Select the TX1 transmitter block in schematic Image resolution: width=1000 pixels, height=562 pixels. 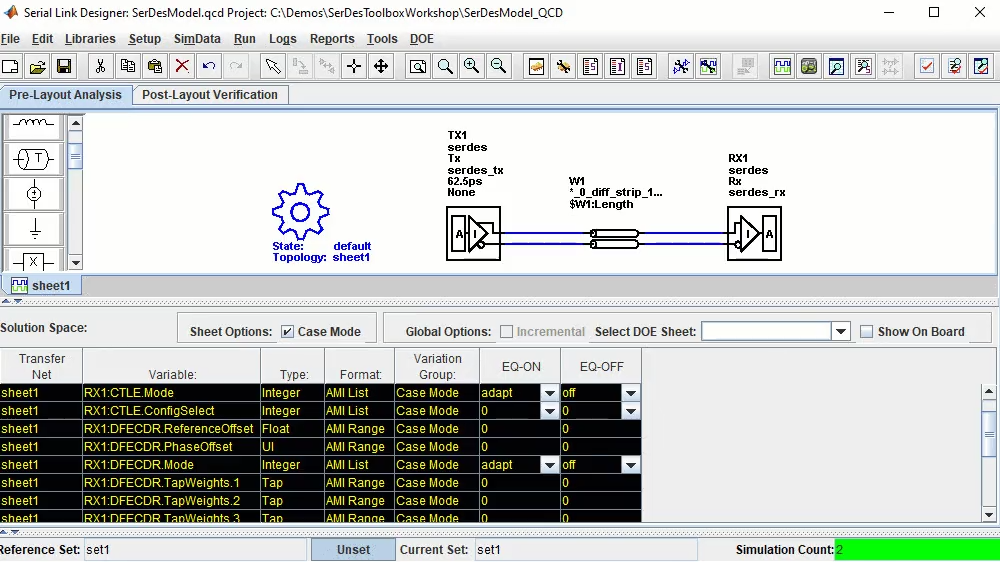(473, 233)
